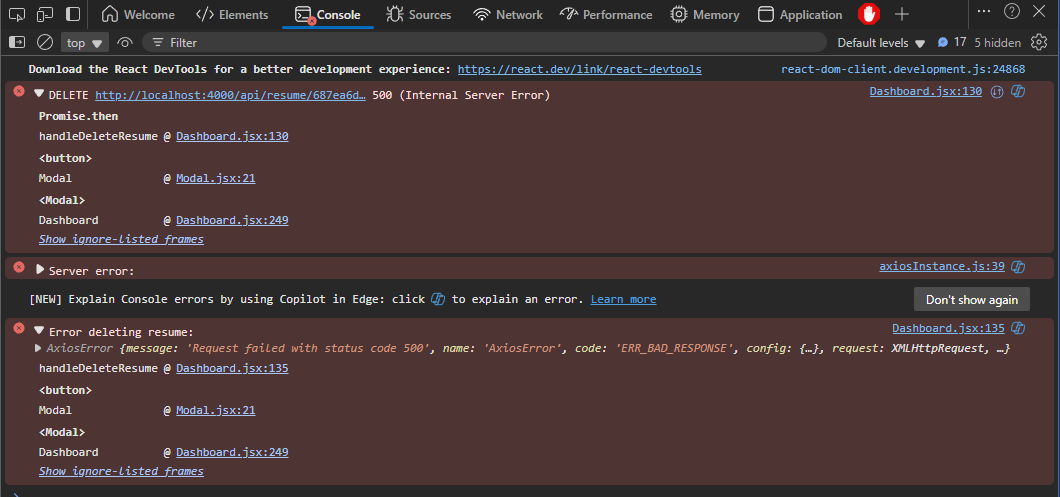
Task: Open axiosInstance.js:39 source link
Action: [942, 266]
